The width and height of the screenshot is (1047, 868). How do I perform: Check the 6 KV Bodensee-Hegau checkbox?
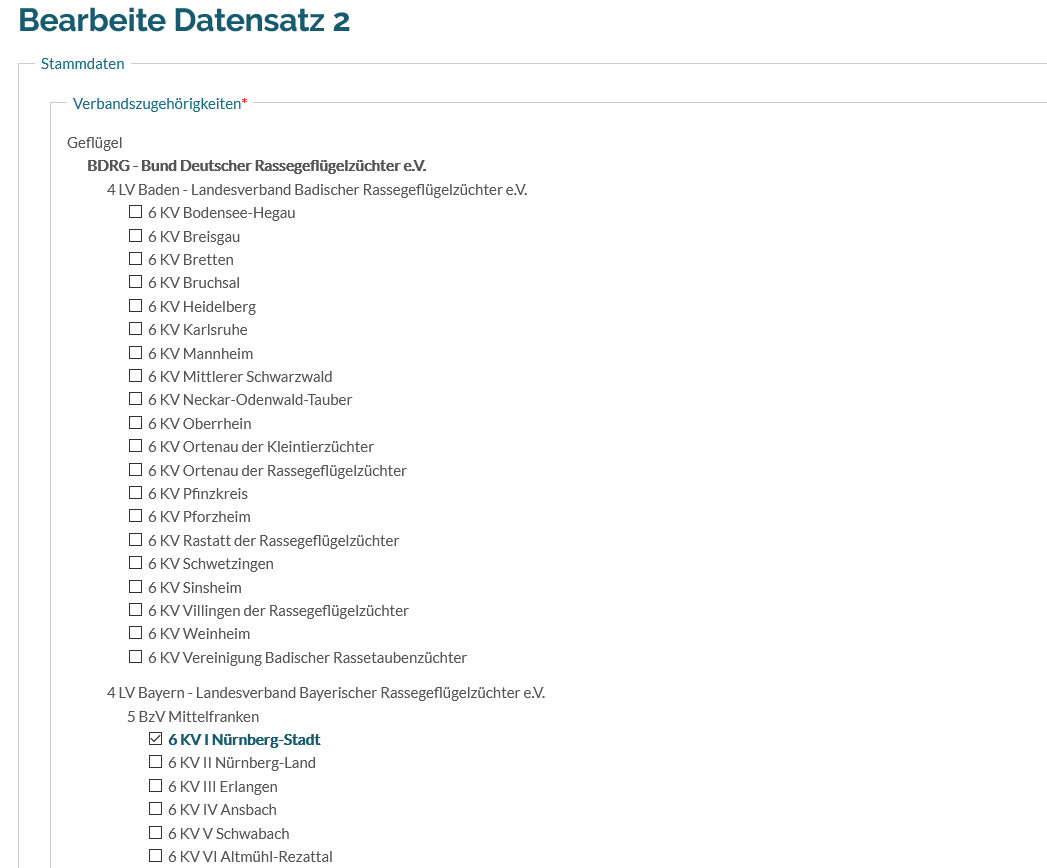[135, 212]
